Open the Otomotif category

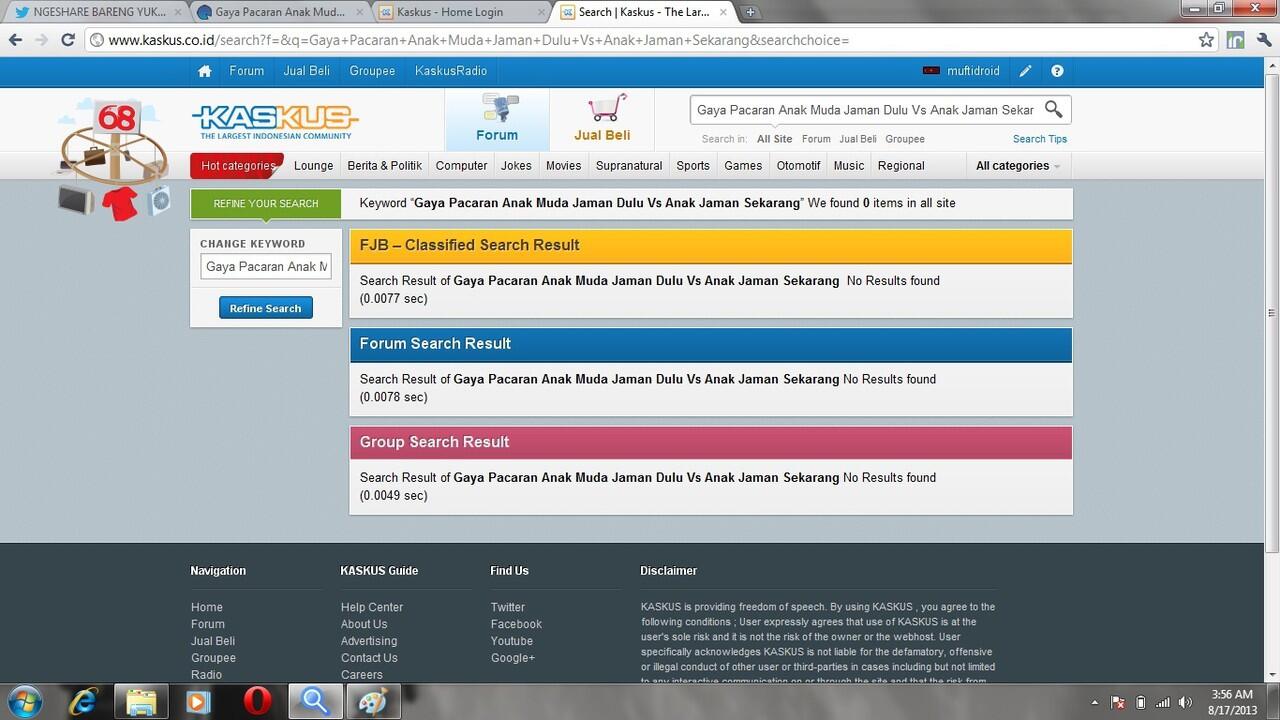pyautogui.click(x=798, y=166)
